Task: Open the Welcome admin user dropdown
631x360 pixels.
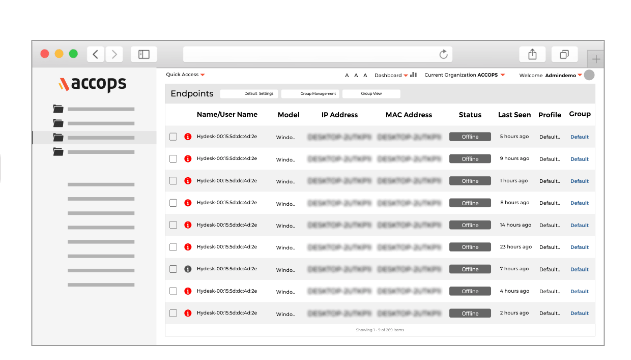Action: coord(550,75)
